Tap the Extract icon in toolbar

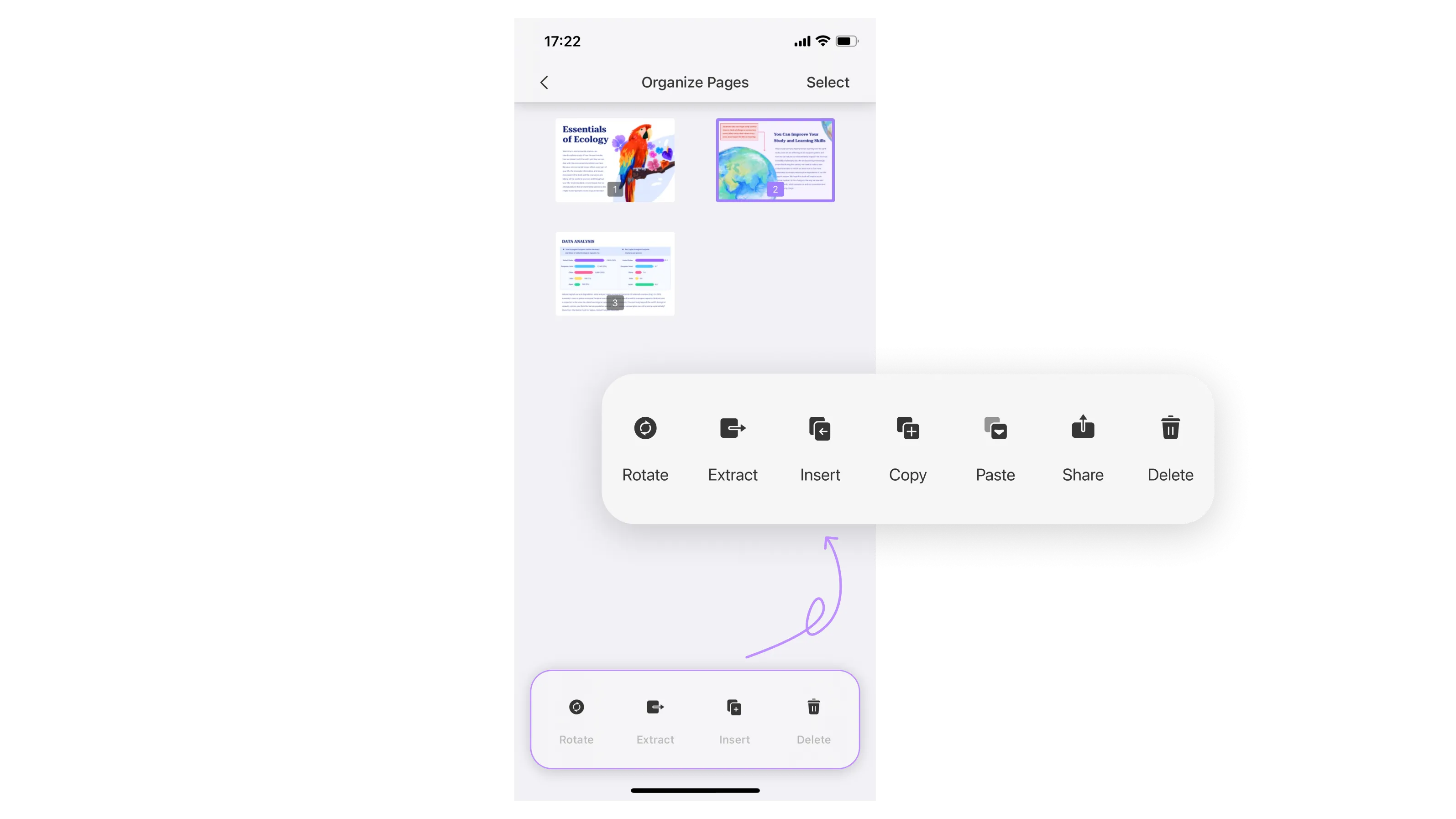[x=655, y=707]
